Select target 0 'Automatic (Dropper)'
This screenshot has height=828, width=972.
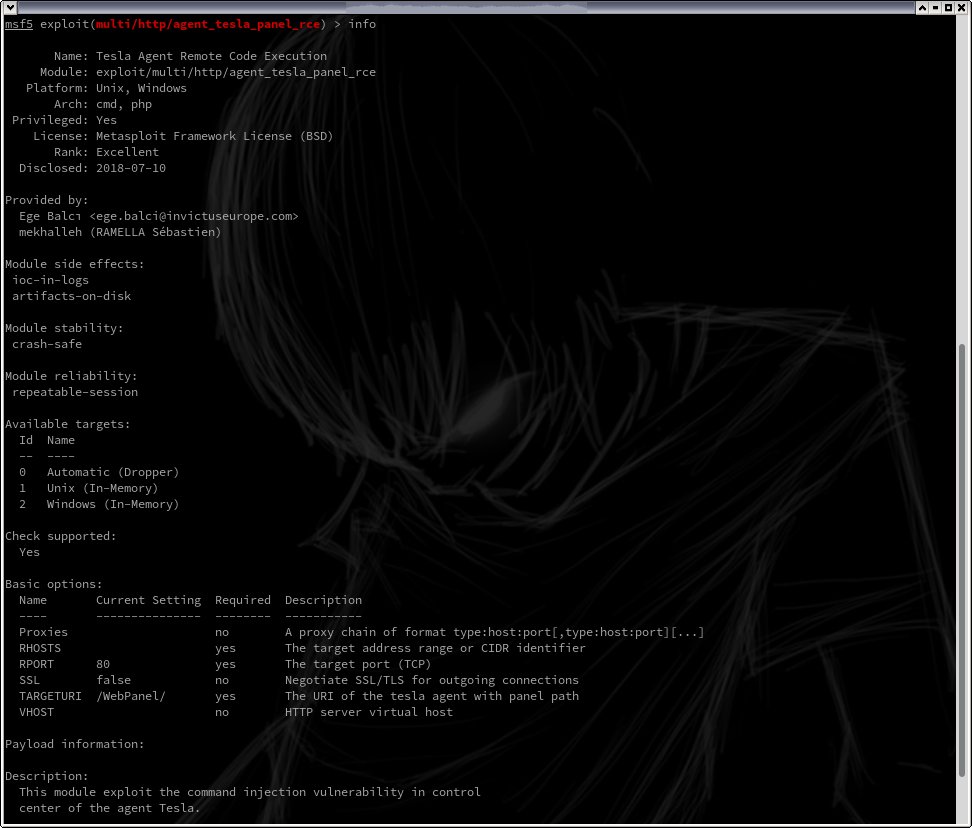coord(113,472)
